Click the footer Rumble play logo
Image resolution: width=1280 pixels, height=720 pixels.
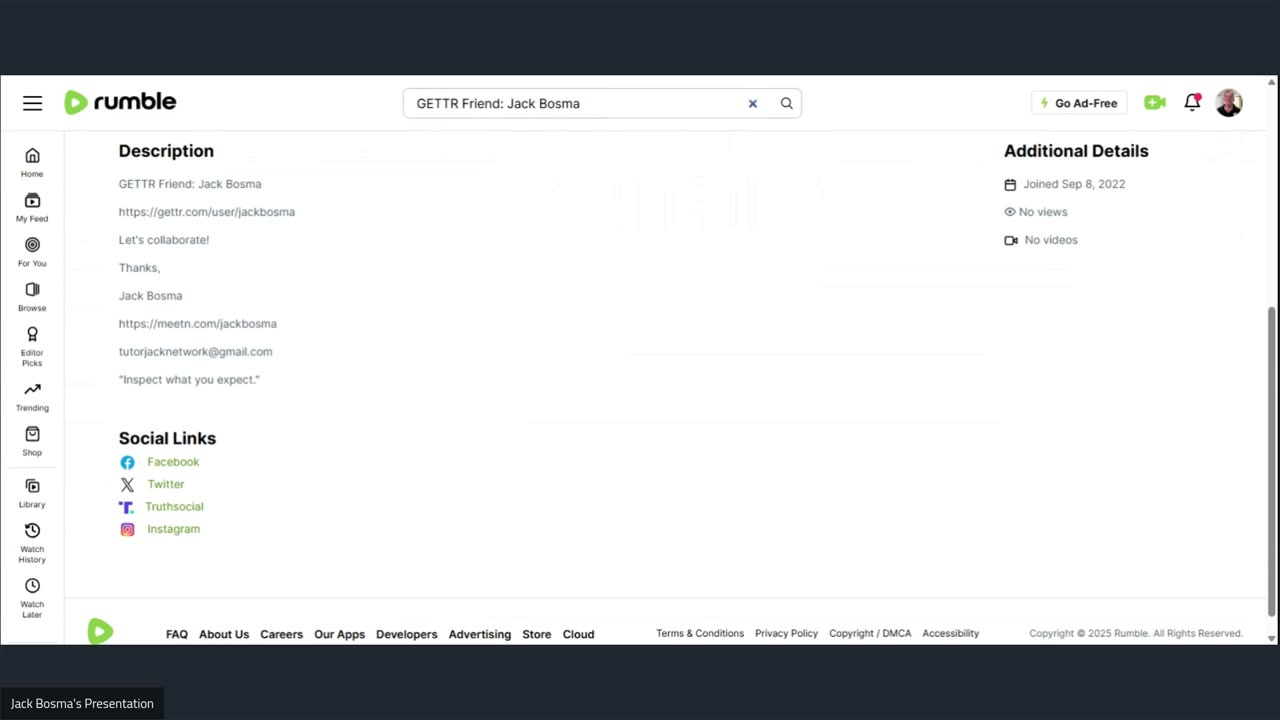100,631
